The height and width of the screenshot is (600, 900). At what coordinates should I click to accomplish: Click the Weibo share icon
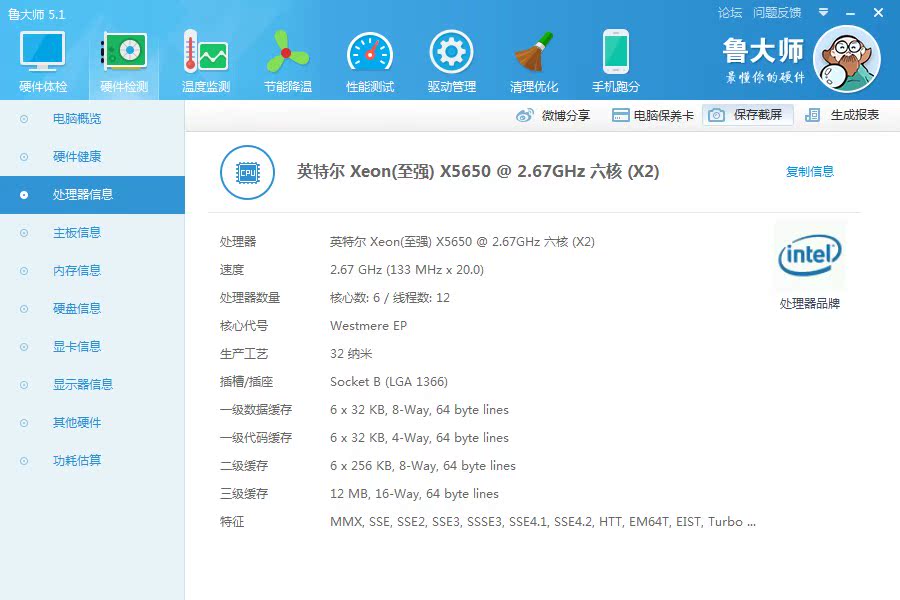[524, 115]
